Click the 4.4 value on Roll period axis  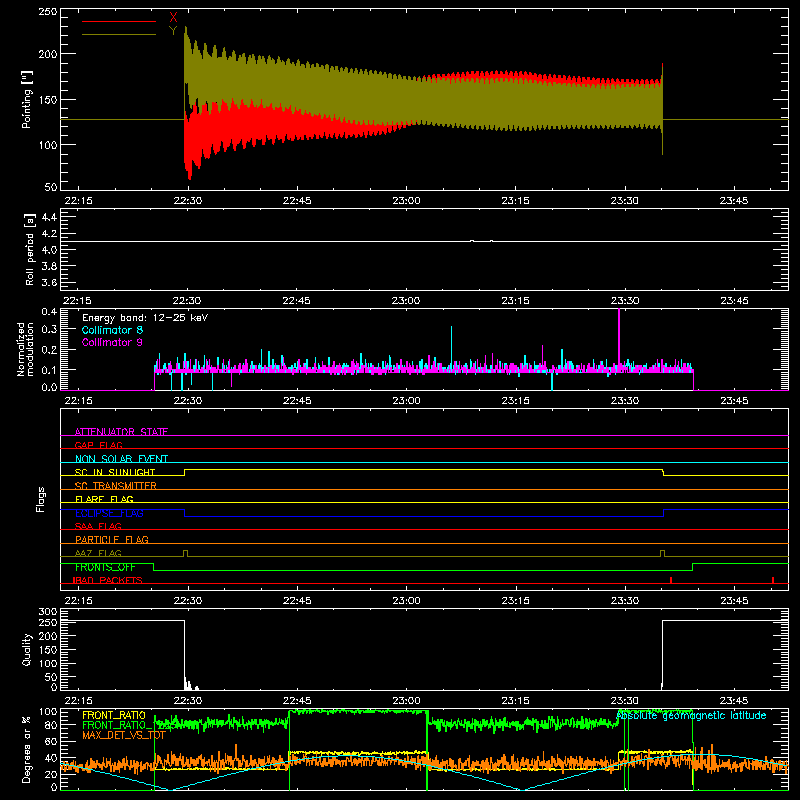[49, 217]
